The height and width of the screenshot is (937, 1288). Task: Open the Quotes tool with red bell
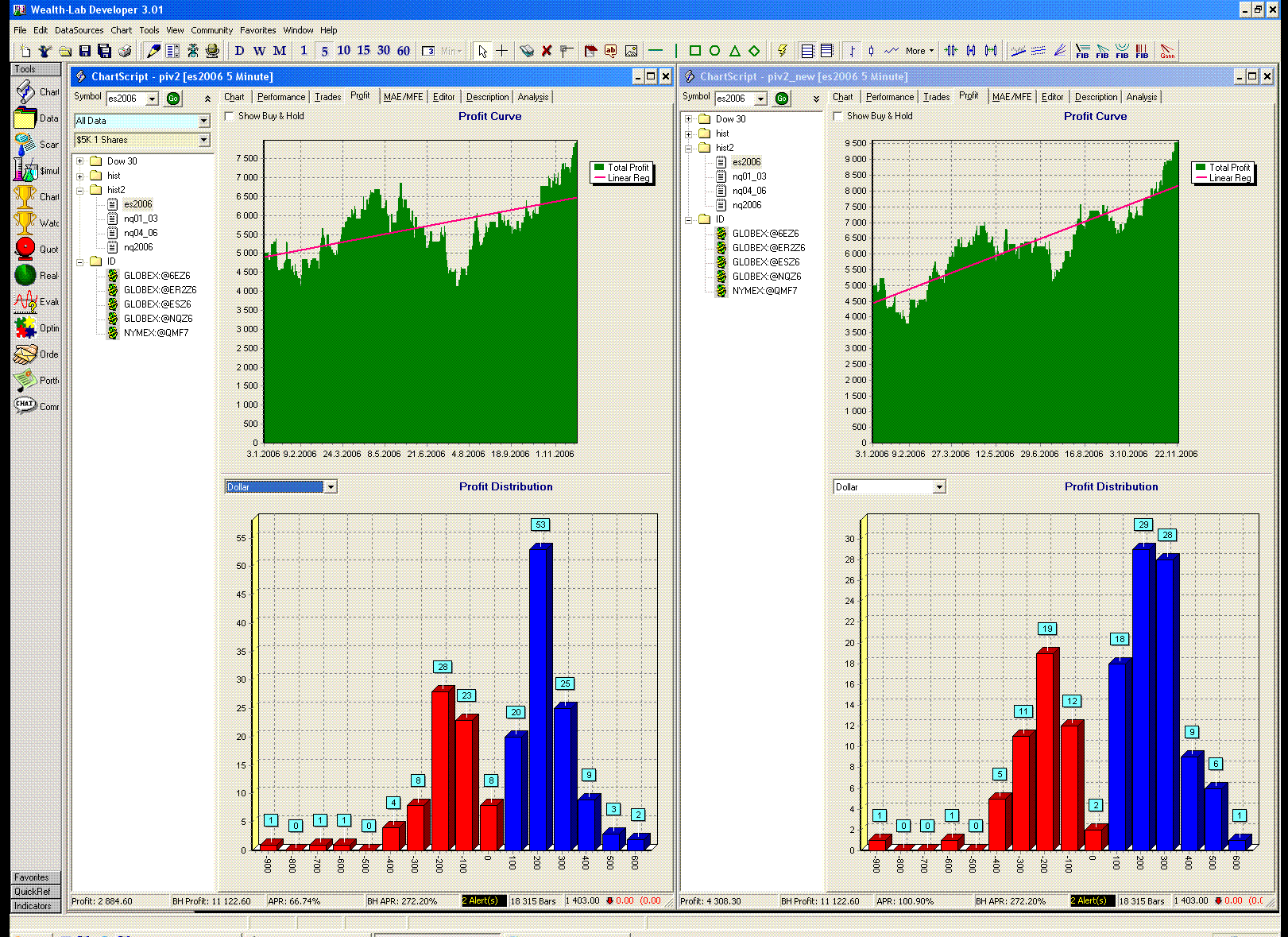pyautogui.click(x=26, y=249)
